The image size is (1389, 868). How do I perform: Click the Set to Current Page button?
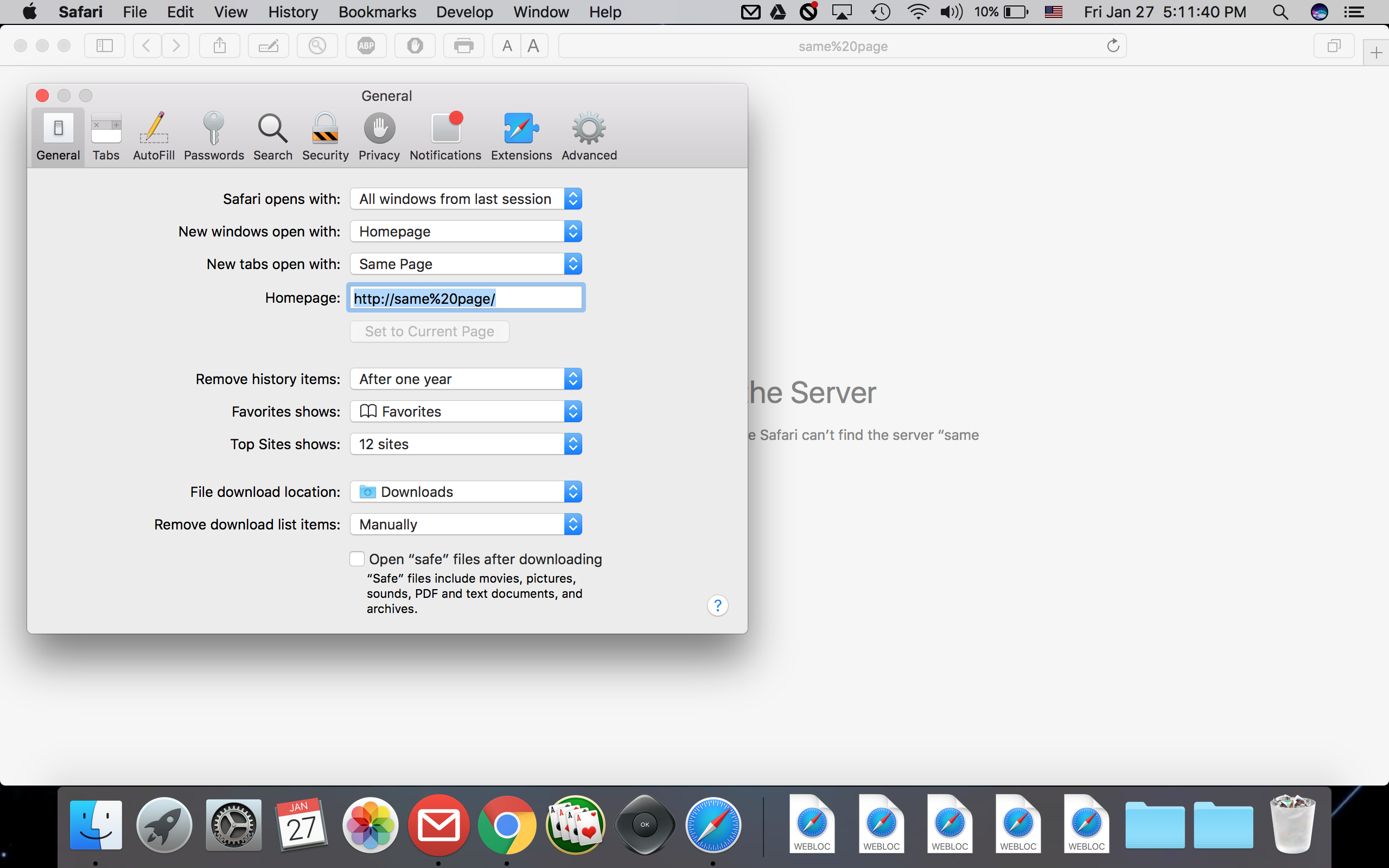pos(429,331)
